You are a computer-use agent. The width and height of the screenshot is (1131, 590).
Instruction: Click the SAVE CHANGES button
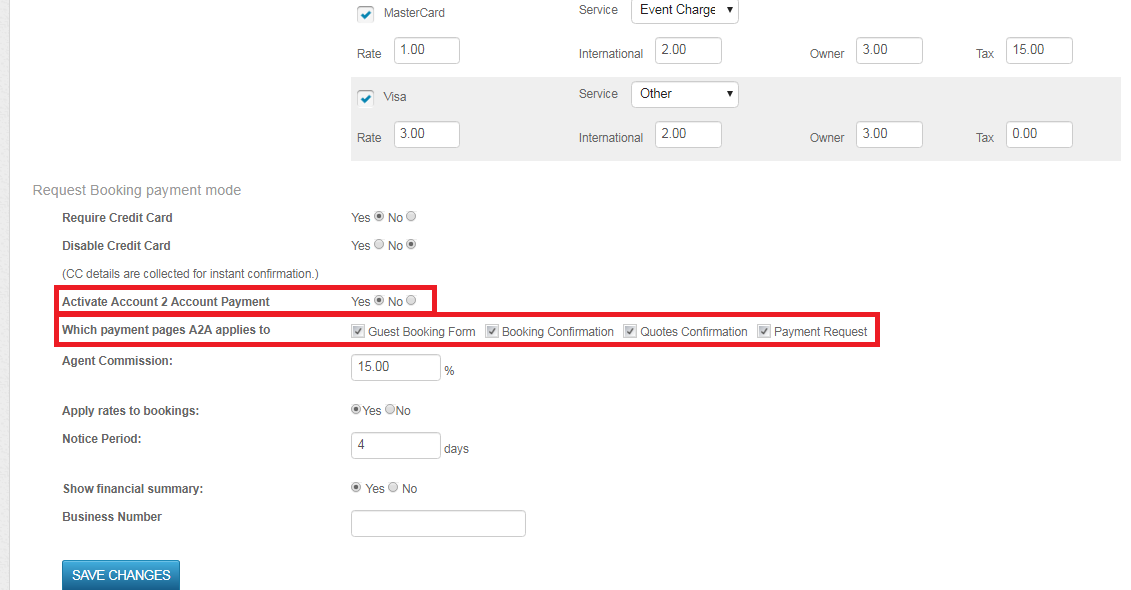click(x=121, y=575)
